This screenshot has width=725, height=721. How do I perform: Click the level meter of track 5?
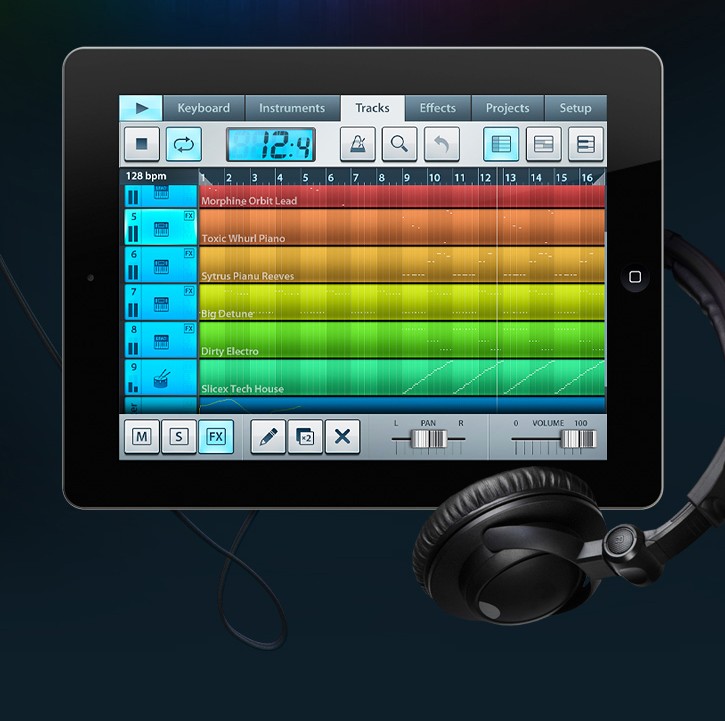click(x=133, y=234)
